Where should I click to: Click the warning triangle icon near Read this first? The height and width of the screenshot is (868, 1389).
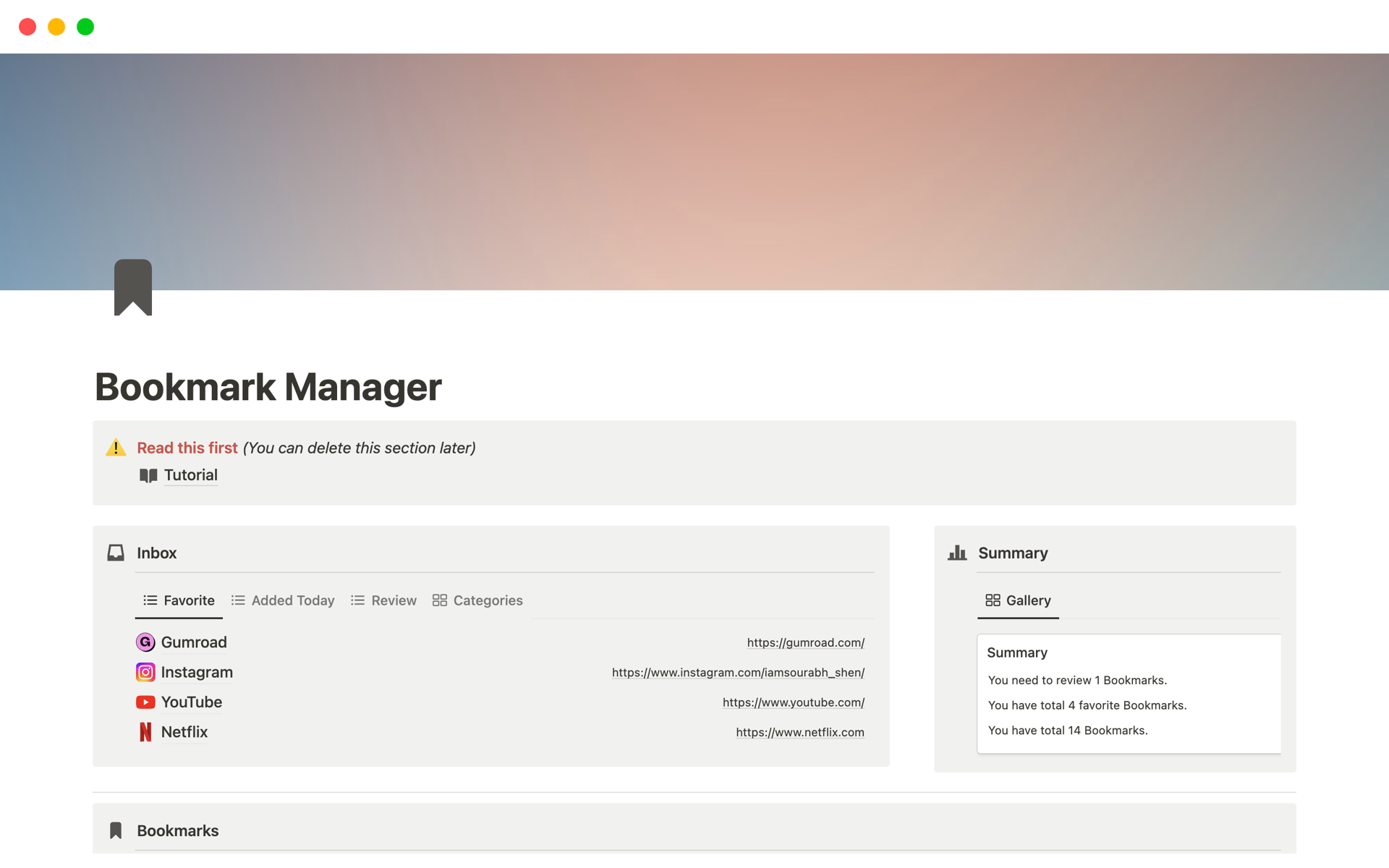pos(116,447)
